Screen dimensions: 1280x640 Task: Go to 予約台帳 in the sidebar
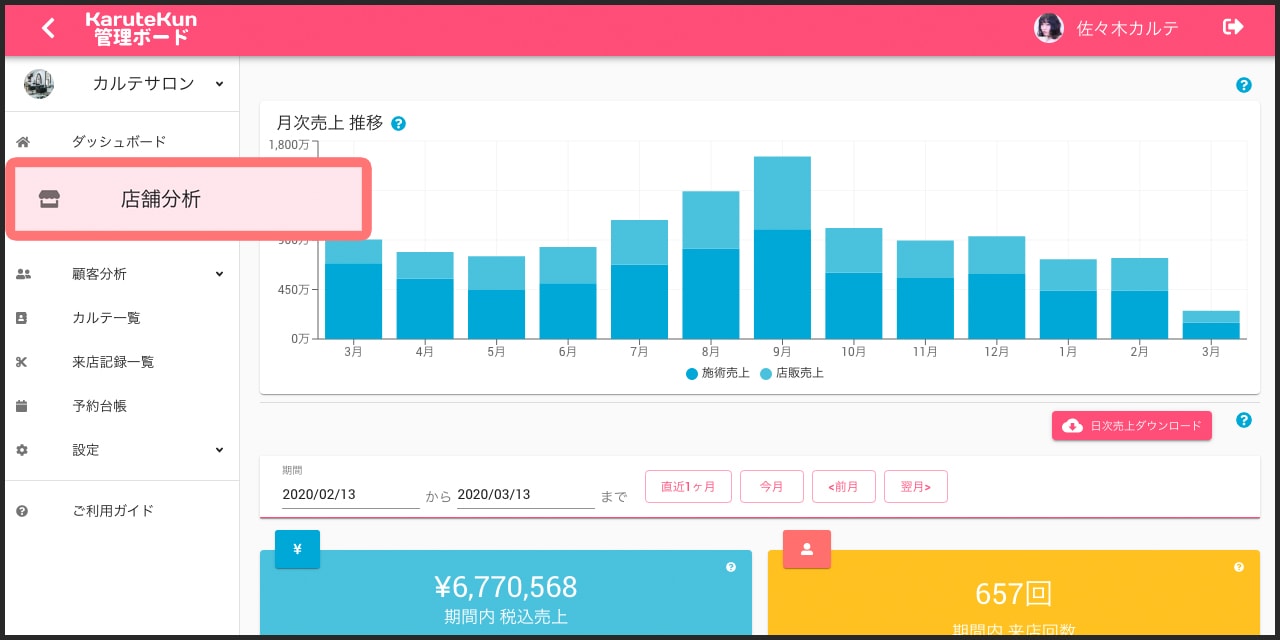100,406
